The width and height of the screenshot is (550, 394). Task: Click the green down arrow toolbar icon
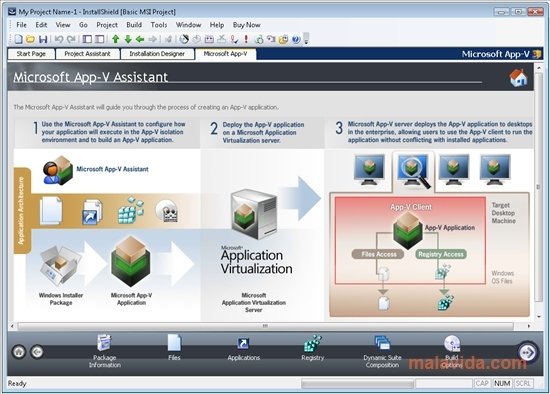tap(128, 39)
